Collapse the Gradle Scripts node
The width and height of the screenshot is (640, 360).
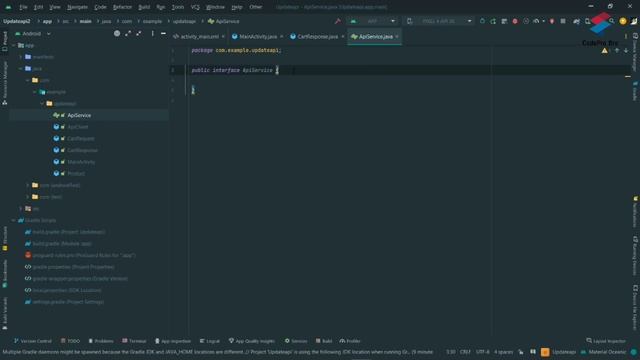[x=14, y=220]
